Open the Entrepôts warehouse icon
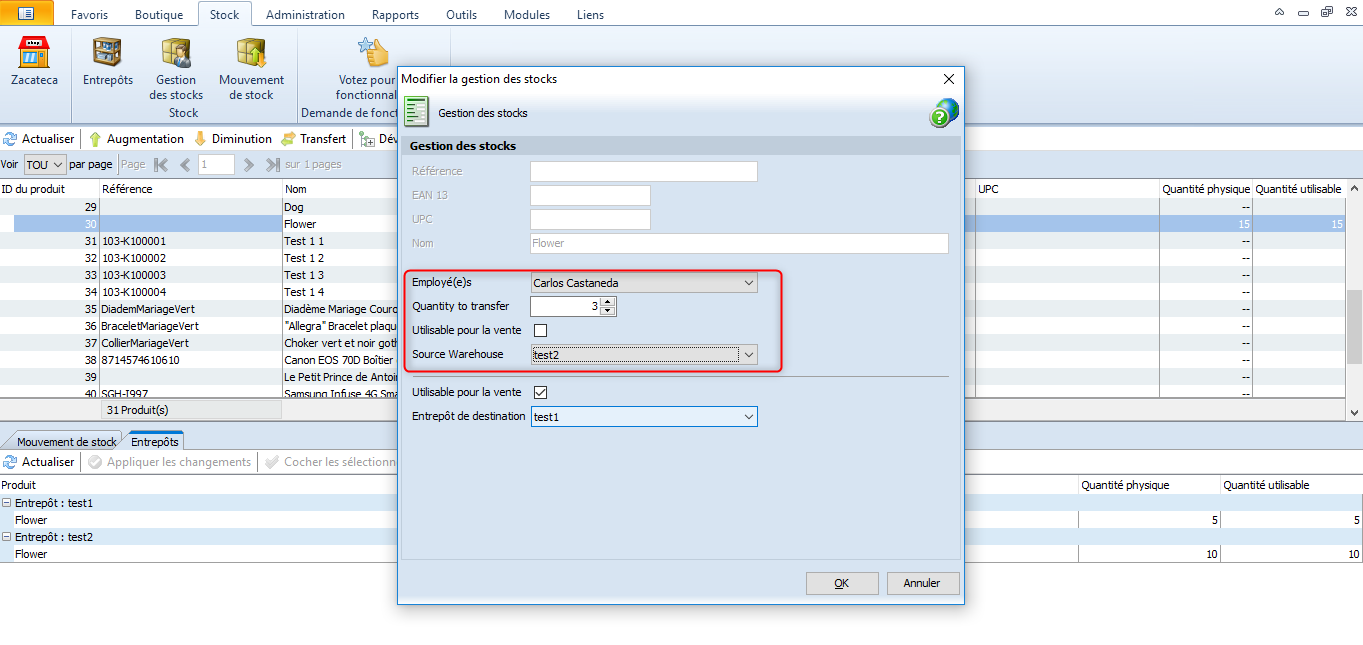Screen dimensions: 1363x645 107,53
